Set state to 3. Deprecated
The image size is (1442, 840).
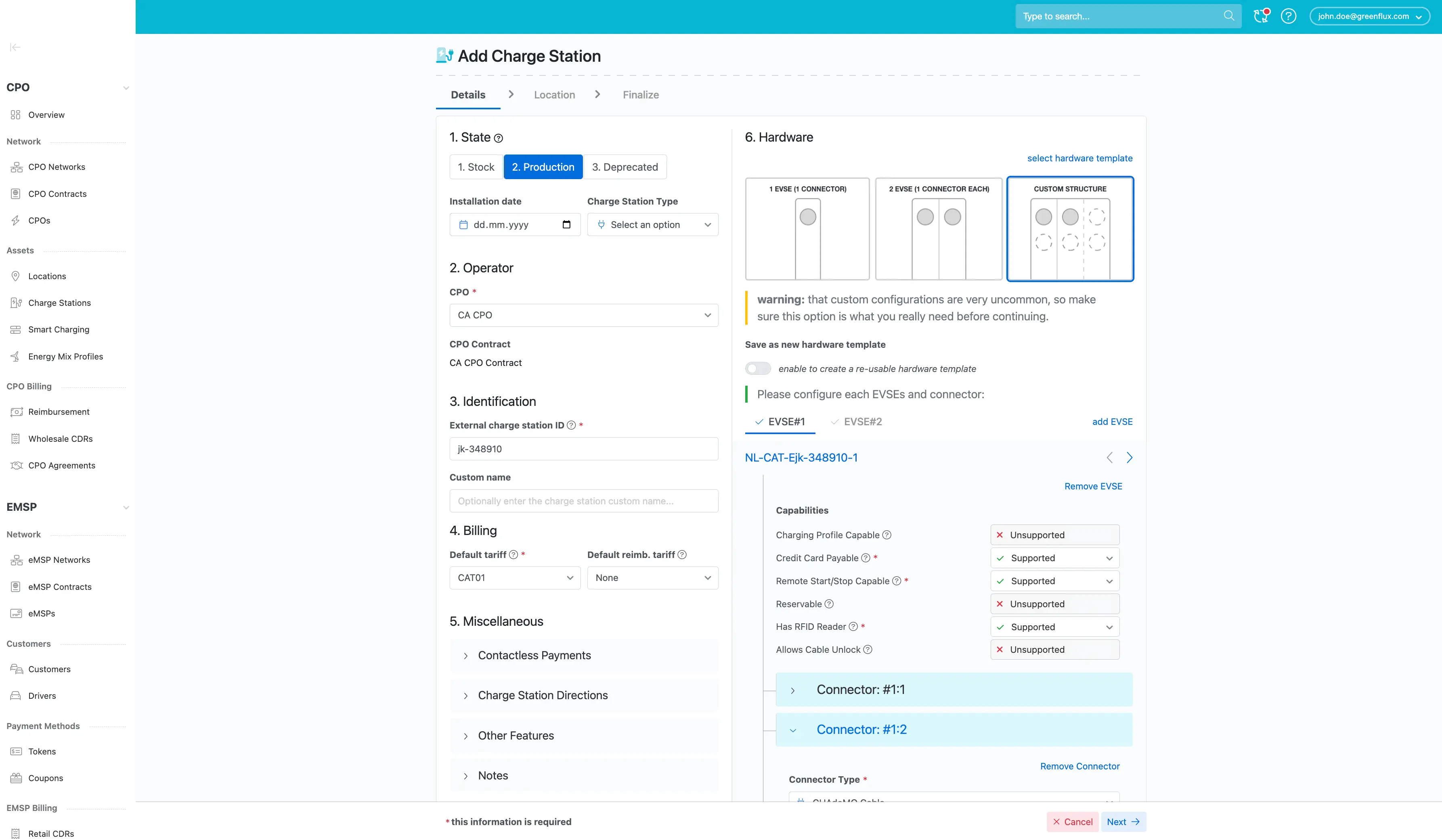(625, 167)
